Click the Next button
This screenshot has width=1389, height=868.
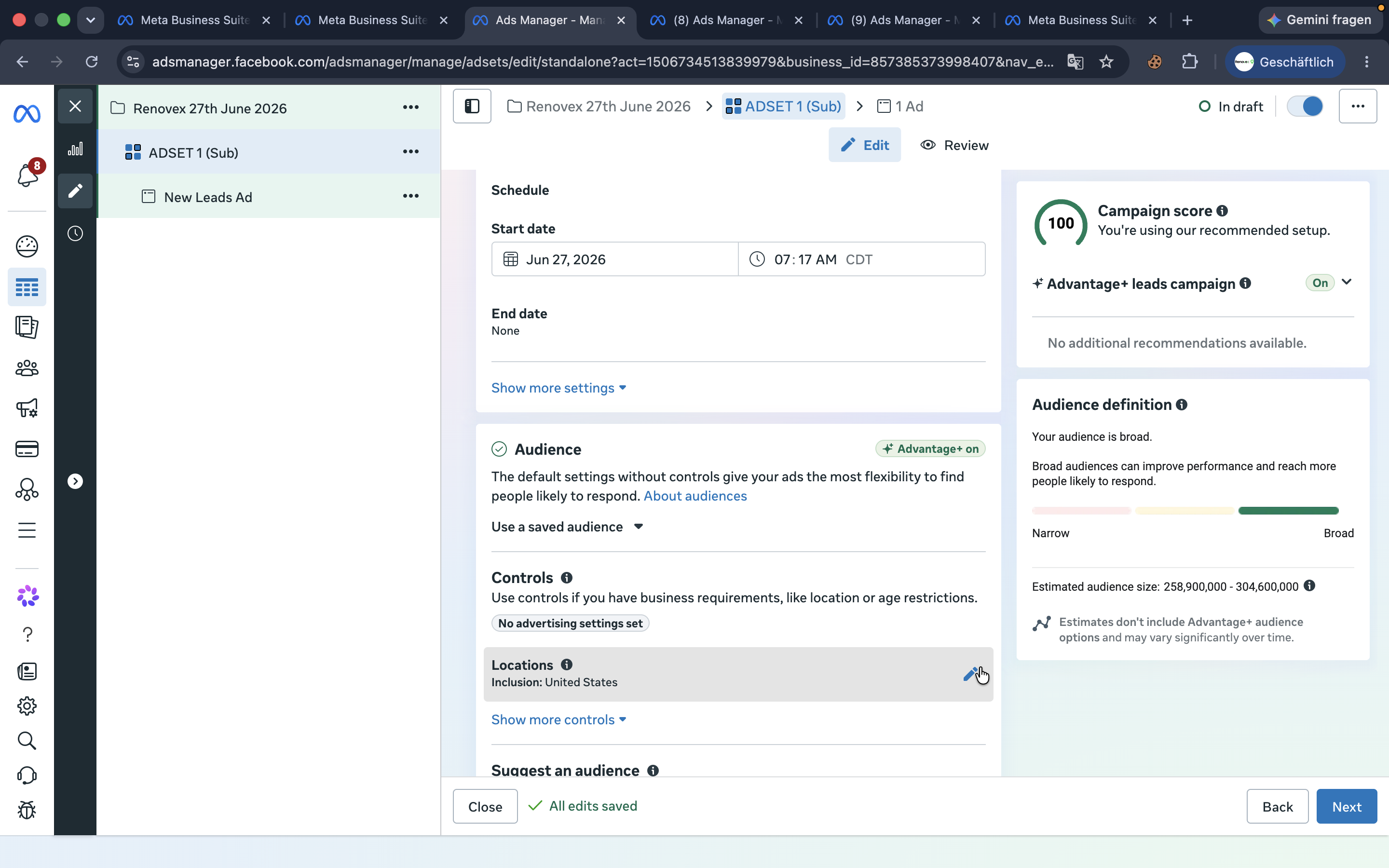click(x=1346, y=807)
